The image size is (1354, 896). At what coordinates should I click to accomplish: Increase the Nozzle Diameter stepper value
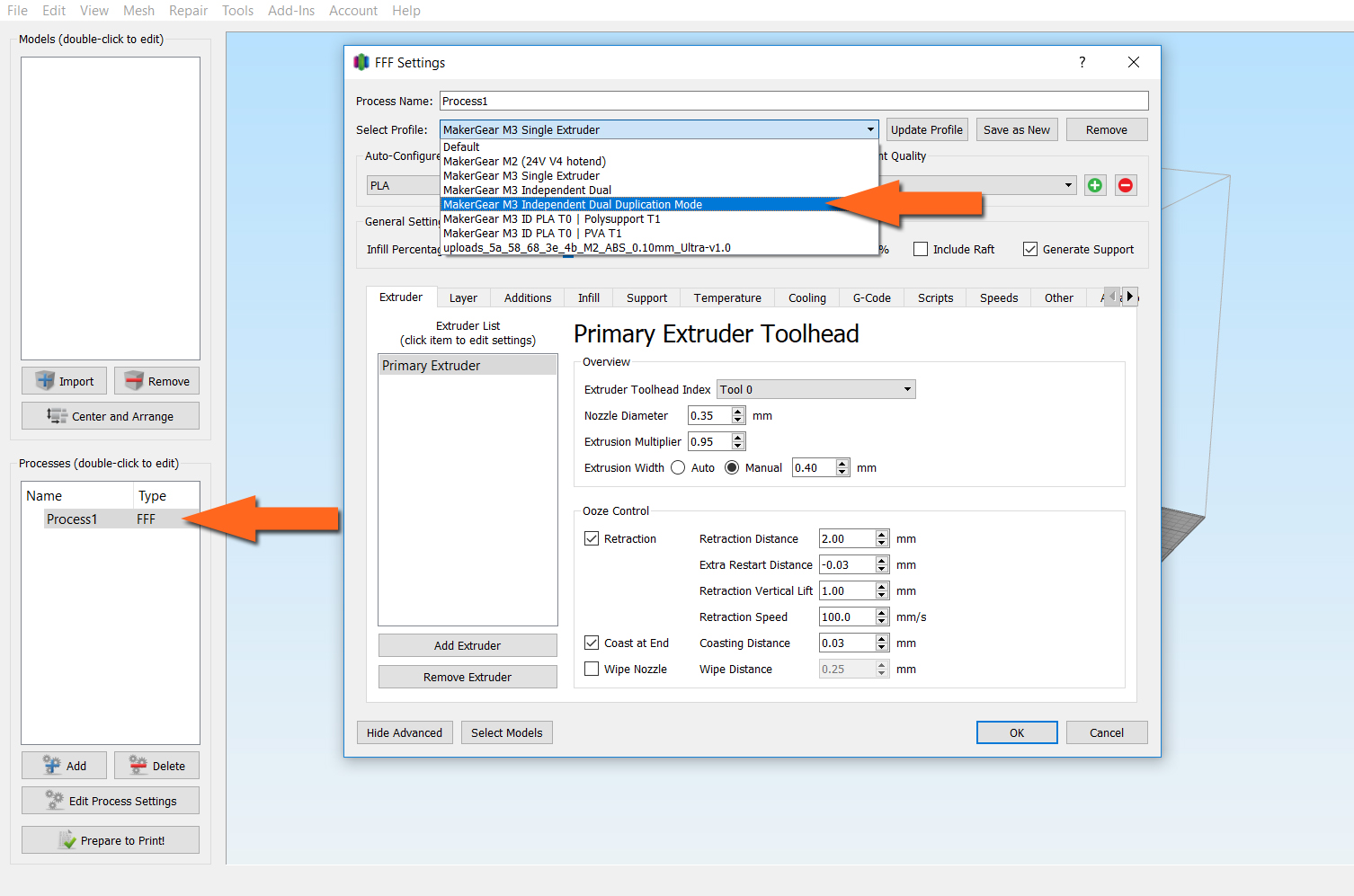pyautogui.click(x=738, y=411)
